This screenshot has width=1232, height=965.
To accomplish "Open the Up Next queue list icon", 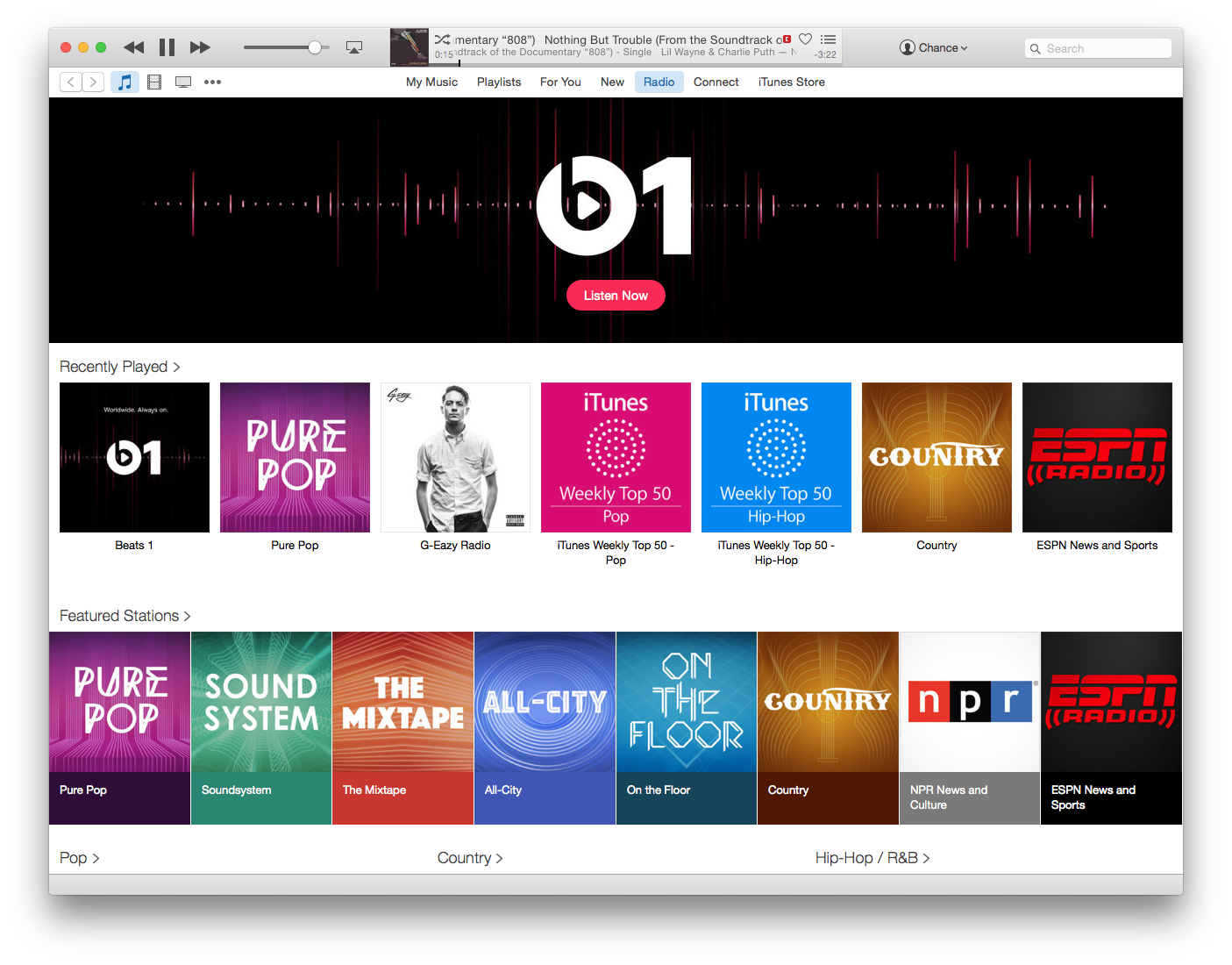I will click(x=828, y=39).
